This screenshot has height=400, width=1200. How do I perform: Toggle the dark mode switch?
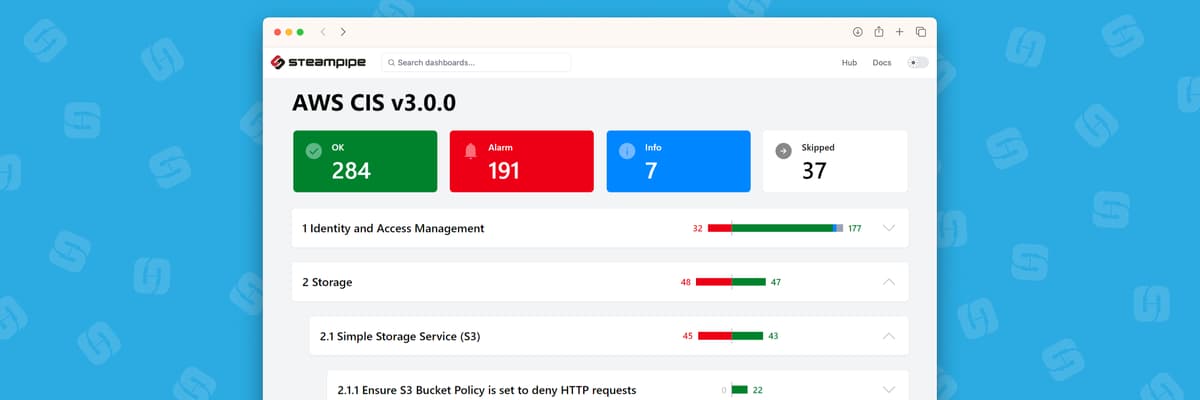click(x=917, y=62)
